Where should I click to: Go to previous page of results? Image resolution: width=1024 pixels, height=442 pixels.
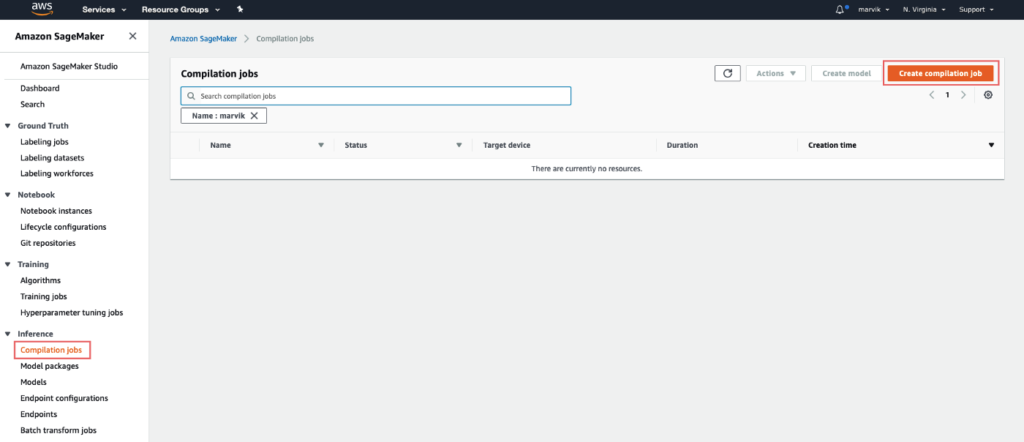932,95
